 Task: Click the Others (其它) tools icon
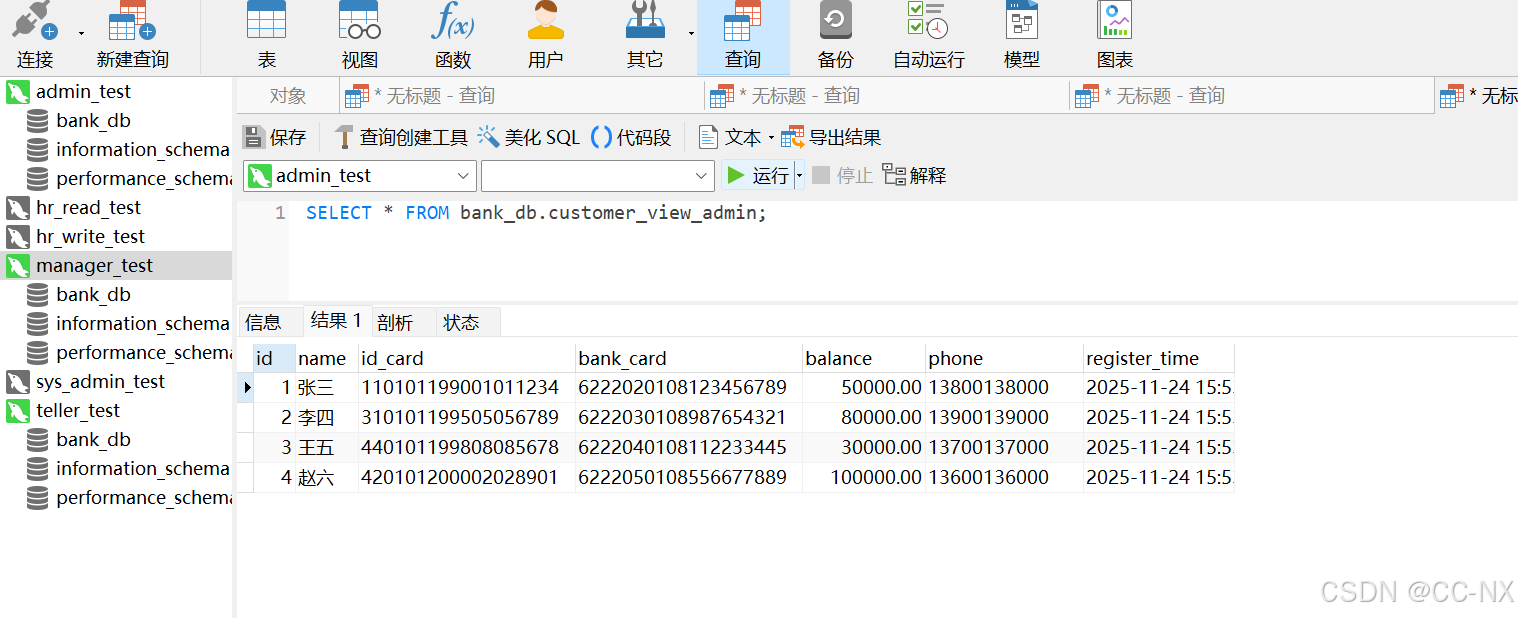click(x=645, y=20)
